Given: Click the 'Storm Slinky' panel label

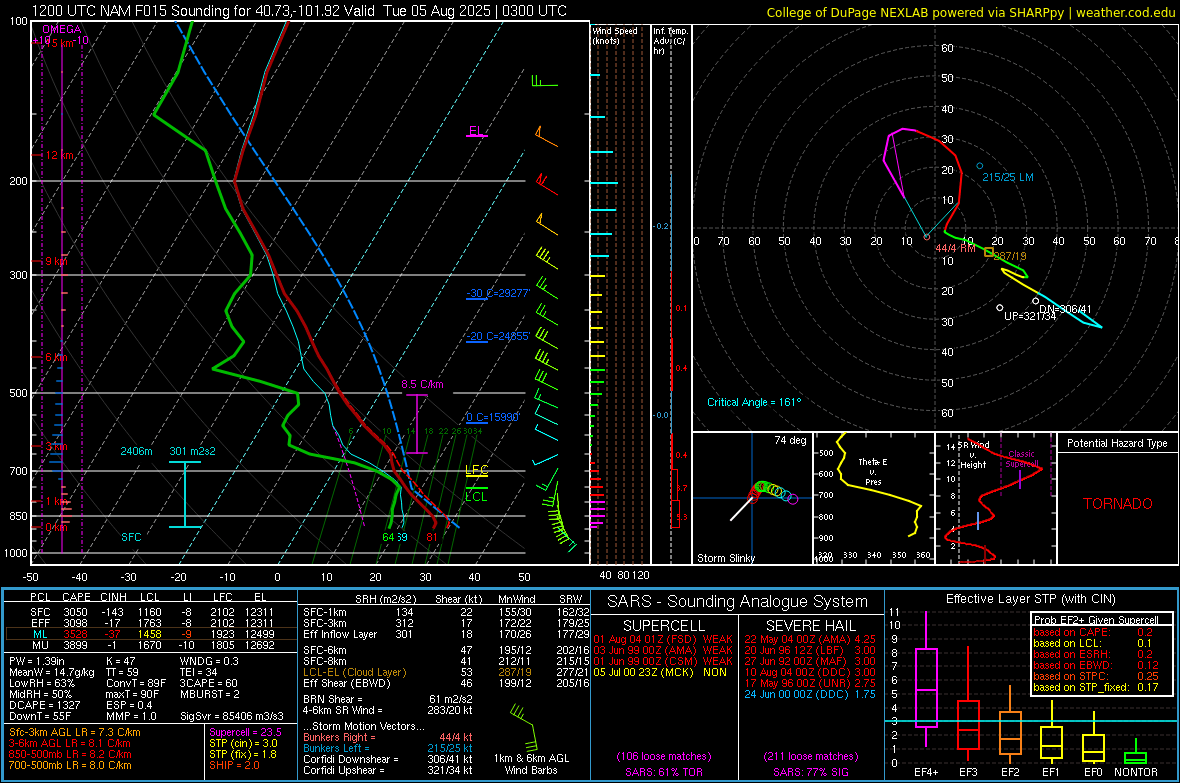Looking at the screenshot, I should tap(725, 558).
